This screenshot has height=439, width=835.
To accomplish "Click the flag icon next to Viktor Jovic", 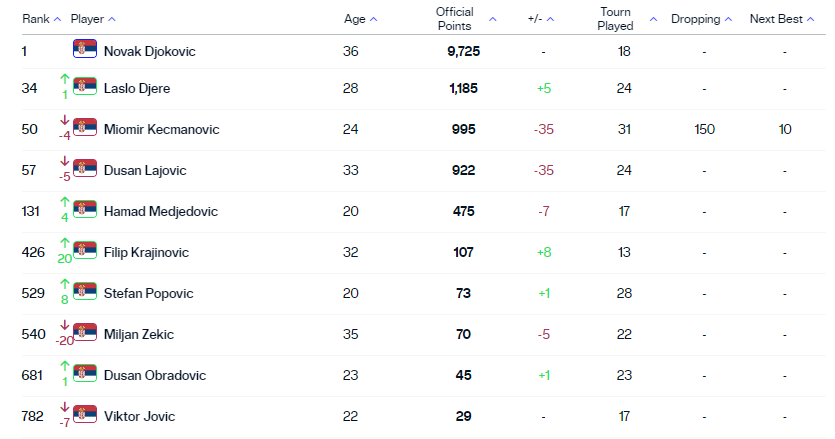I will 84,414.
